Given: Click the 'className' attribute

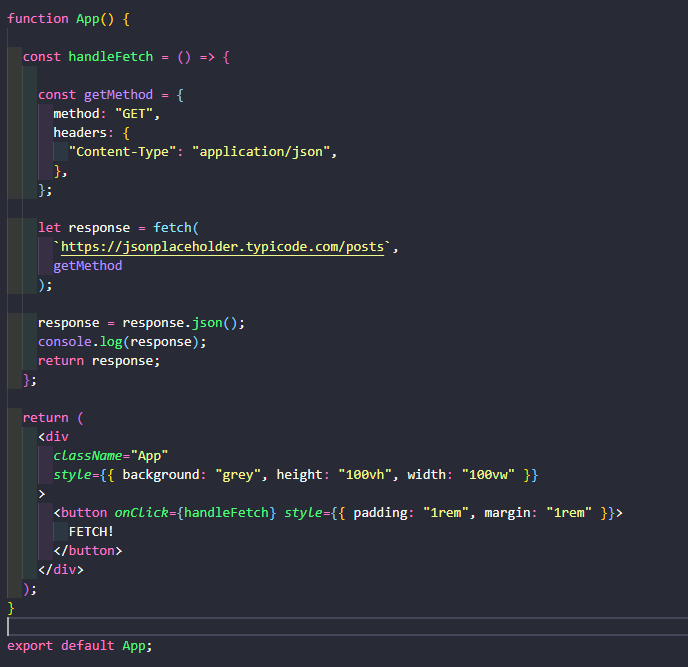Looking at the screenshot, I should click(88, 456).
